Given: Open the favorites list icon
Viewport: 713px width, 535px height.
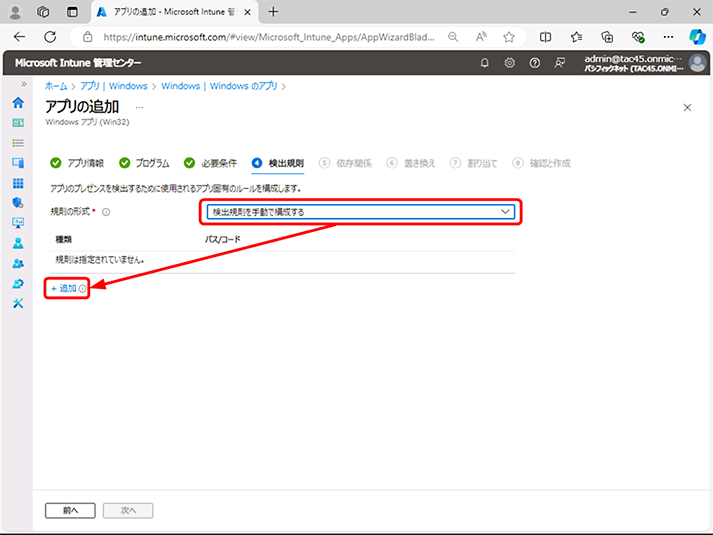Looking at the screenshot, I should (x=577, y=37).
